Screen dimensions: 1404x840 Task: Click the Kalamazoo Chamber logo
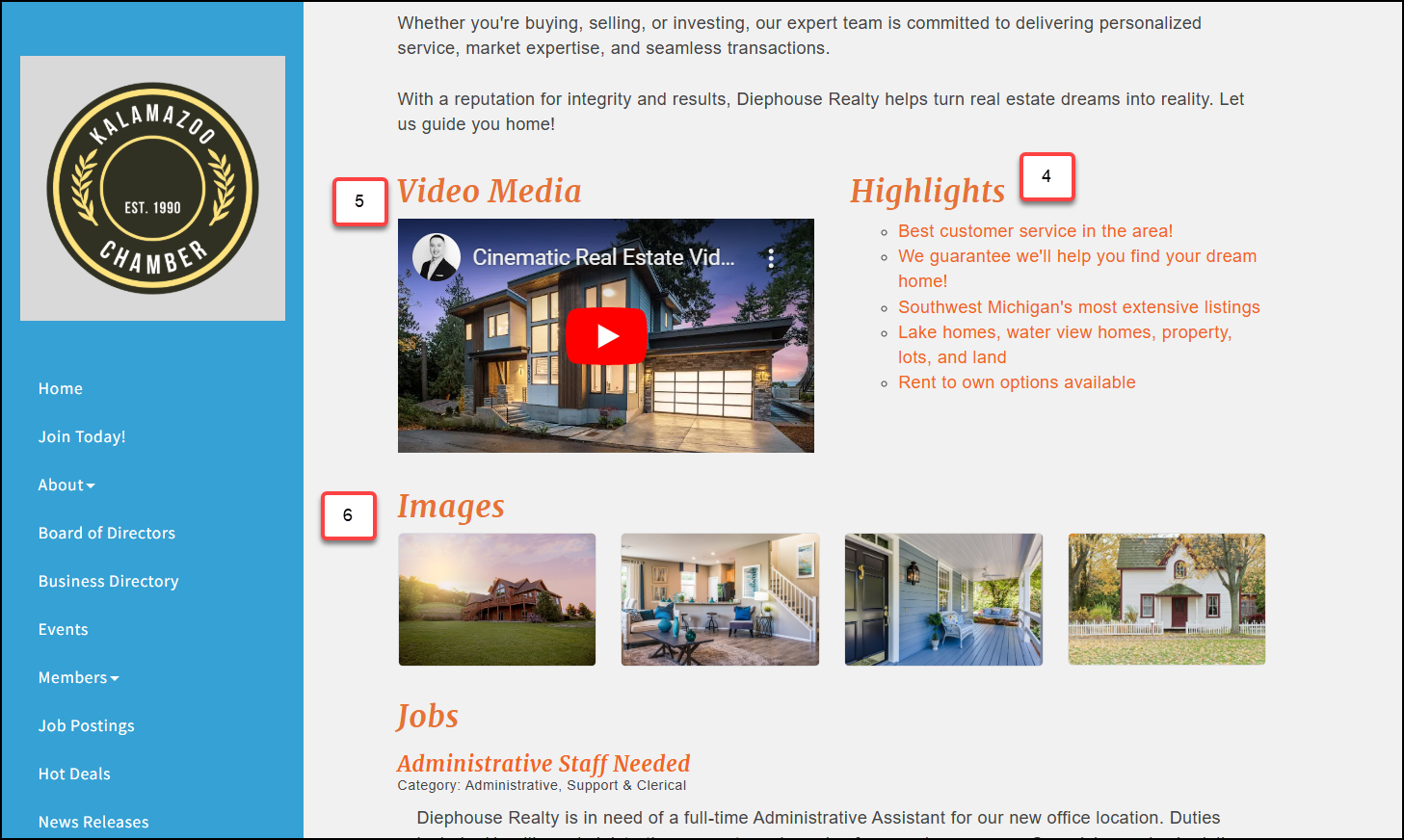[x=152, y=188]
